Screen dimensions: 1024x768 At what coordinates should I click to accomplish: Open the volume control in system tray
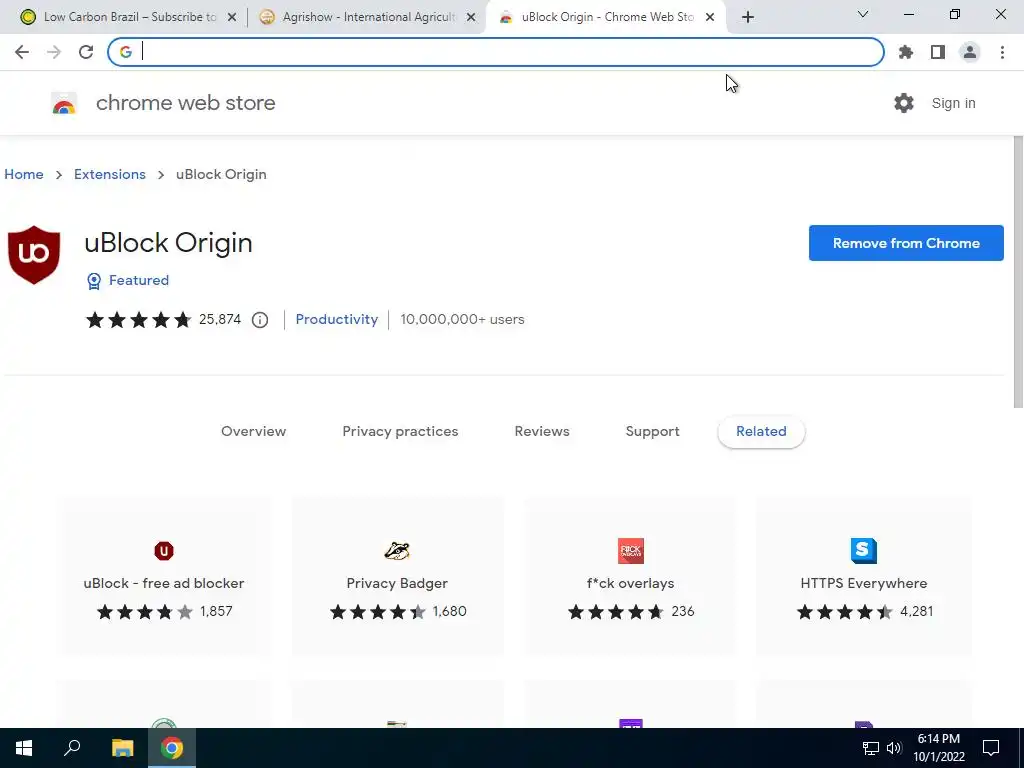coord(893,748)
